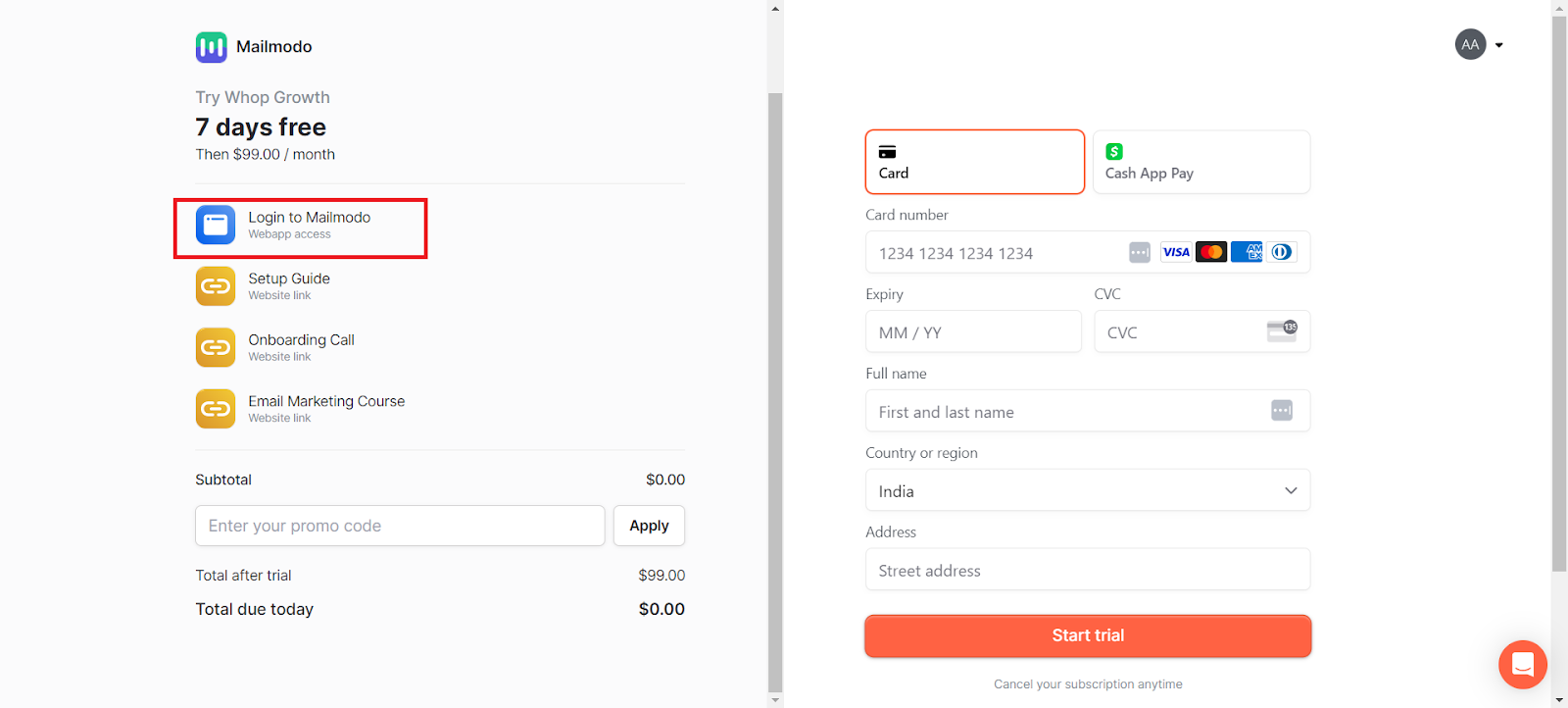
Task: Click autofill icon in Card number field
Action: point(1139,253)
